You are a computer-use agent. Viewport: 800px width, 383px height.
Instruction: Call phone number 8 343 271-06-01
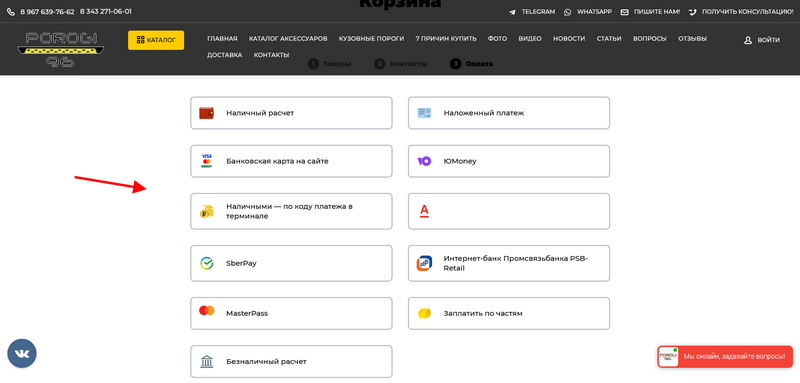click(106, 12)
